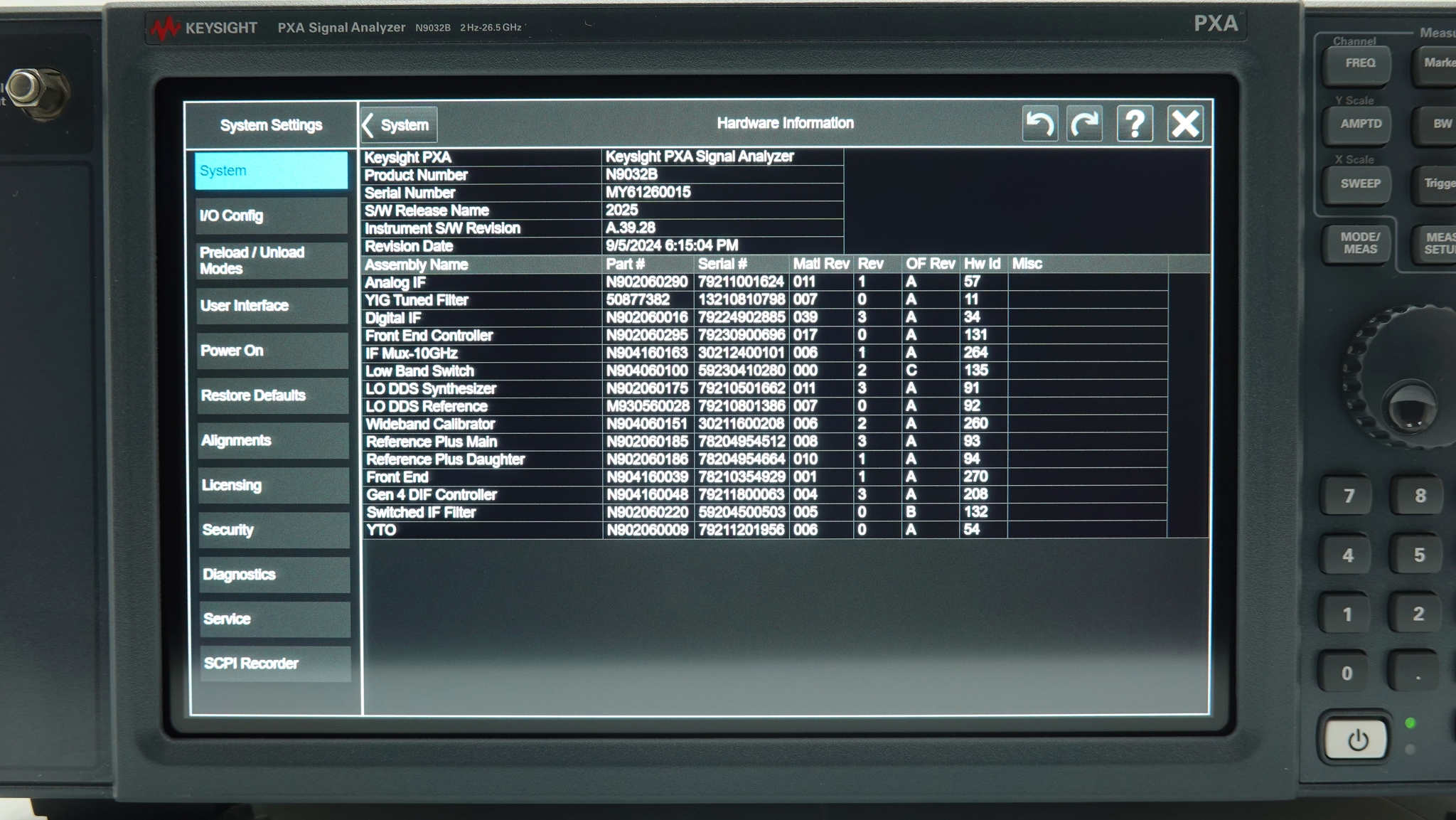1456x820 pixels.
Task: Select the LO DDS Synthesizer row
Action: click(764, 389)
